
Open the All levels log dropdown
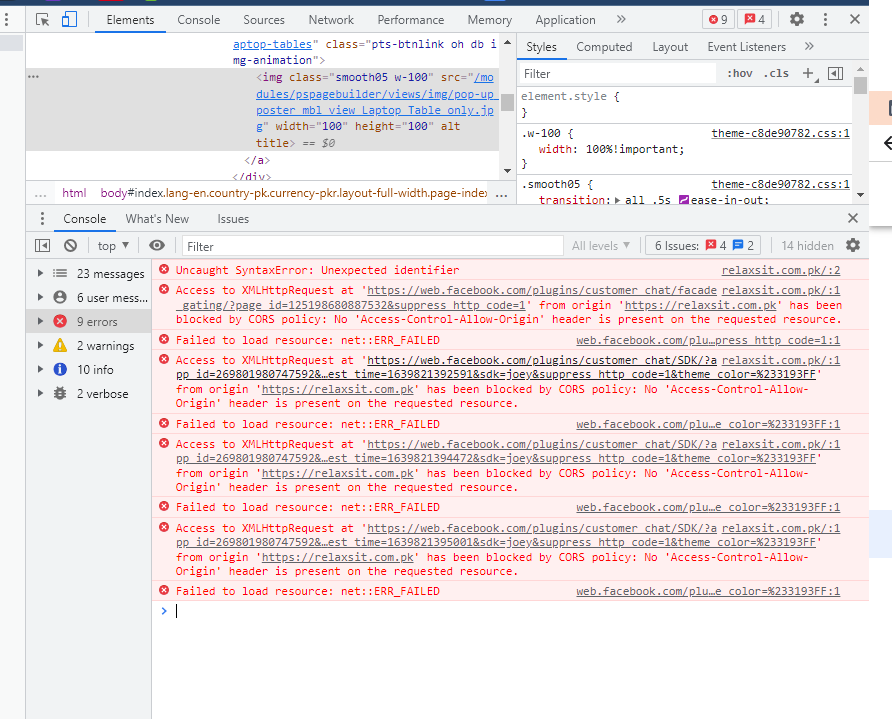tap(601, 246)
